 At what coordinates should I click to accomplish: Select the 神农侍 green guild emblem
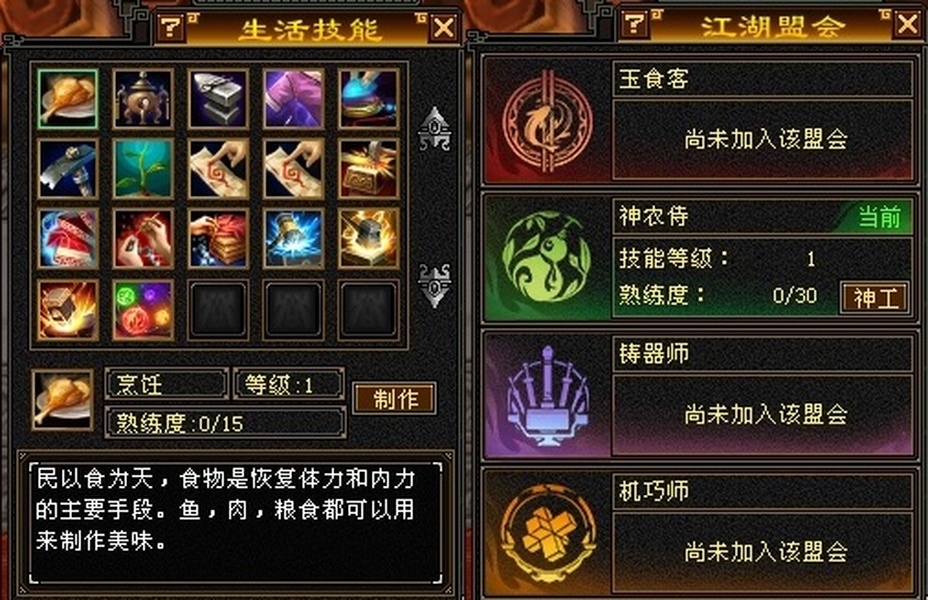[546, 259]
